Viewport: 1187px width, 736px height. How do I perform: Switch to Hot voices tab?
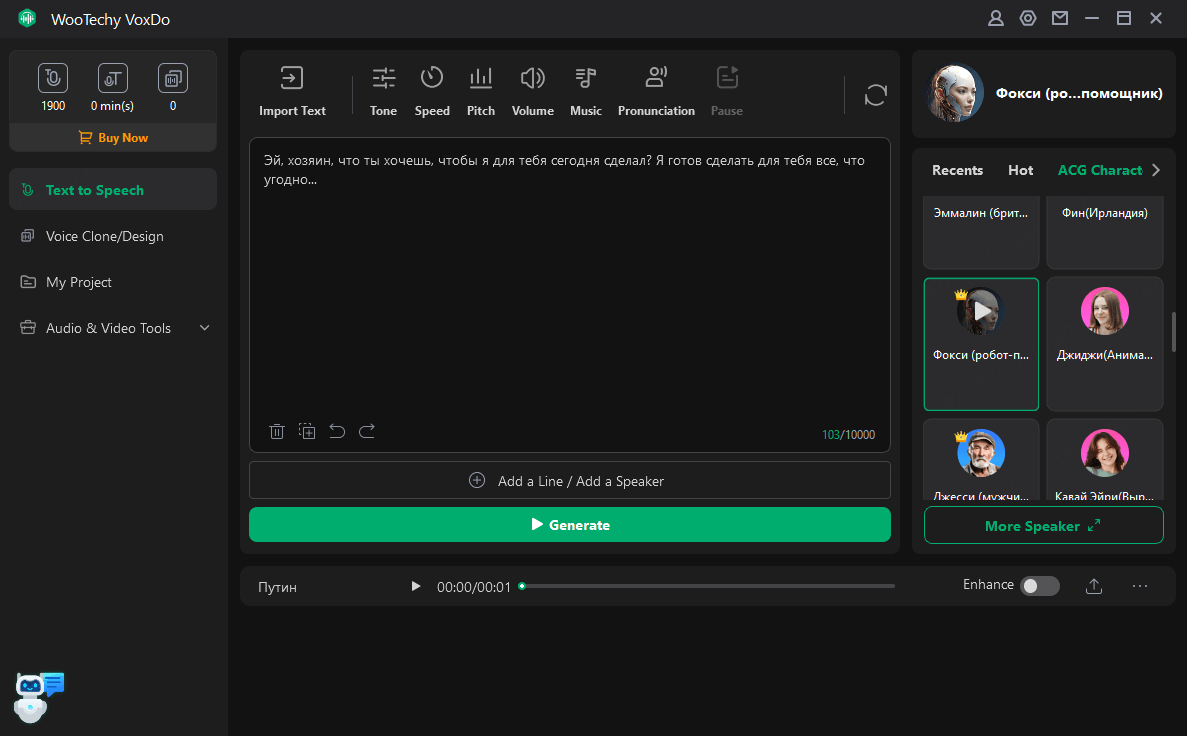[x=1020, y=170]
